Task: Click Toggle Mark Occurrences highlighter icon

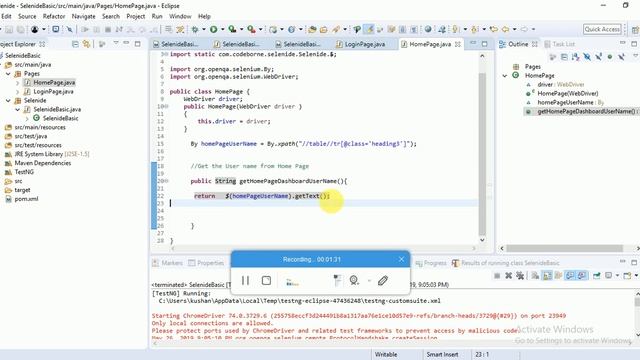Action: tap(369, 29)
